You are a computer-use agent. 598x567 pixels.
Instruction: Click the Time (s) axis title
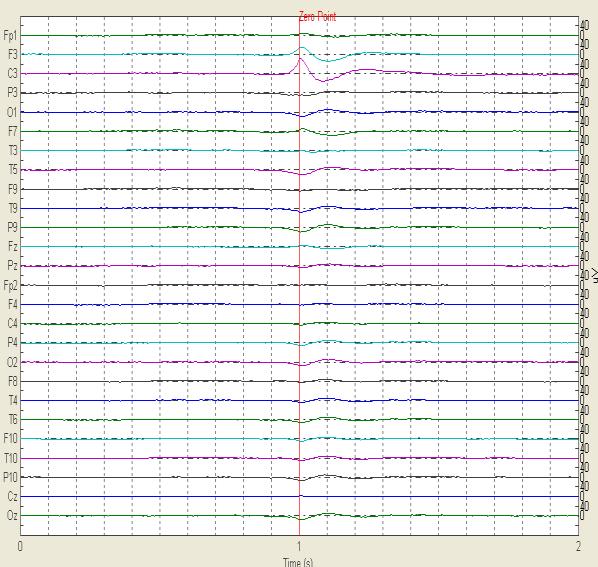coord(298,562)
